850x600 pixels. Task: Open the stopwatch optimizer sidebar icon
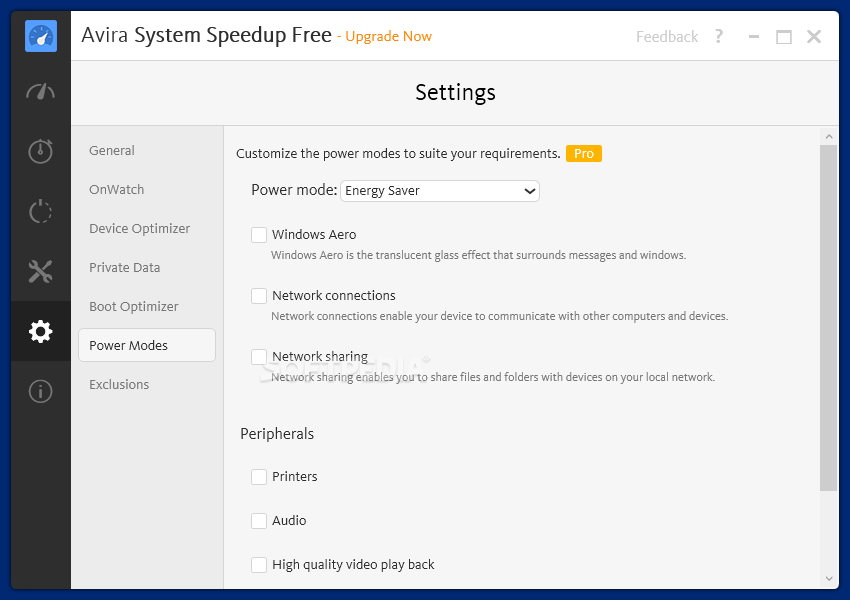click(x=41, y=151)
